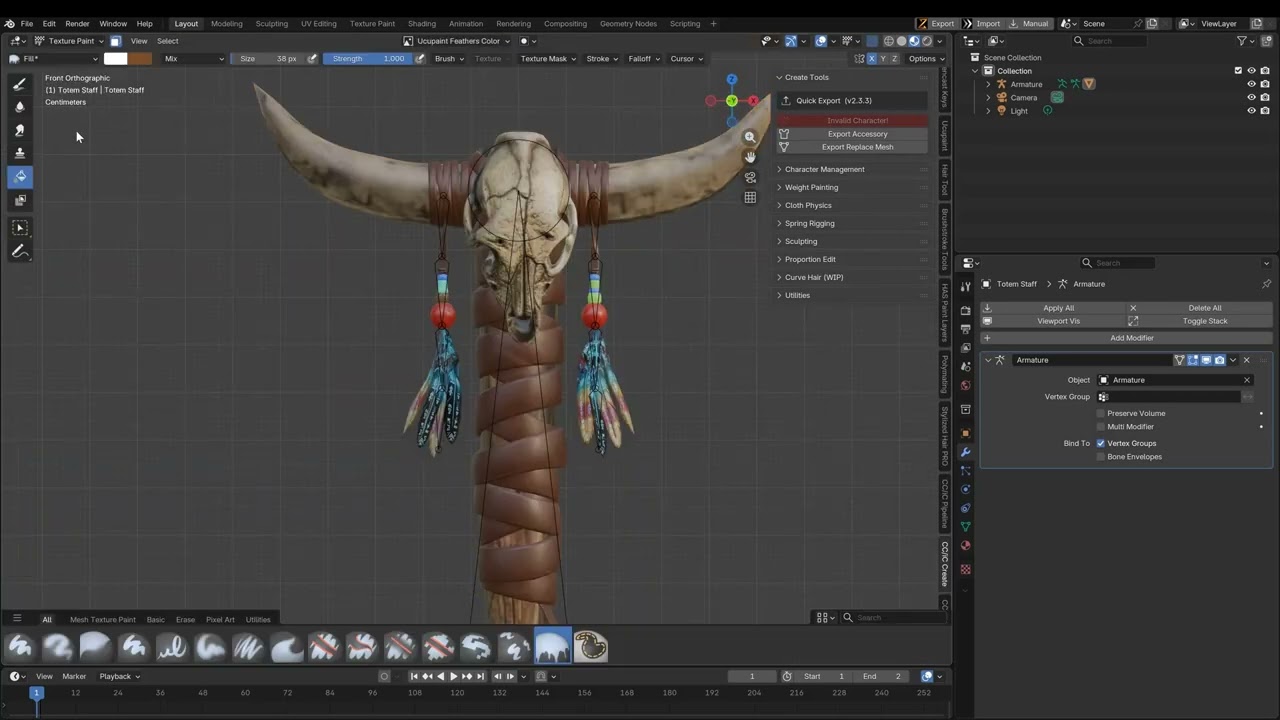Open the Mix blend mode dropdown
Viewport: 1280px width, 720px height.
pos(194,59)
